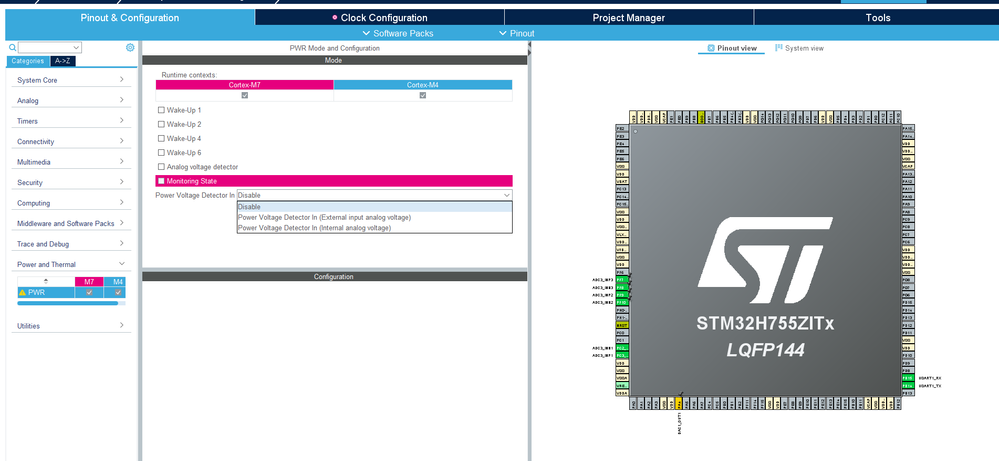Expand the Security category
This screenshot has width=999, height=461.
coord(71,182)
